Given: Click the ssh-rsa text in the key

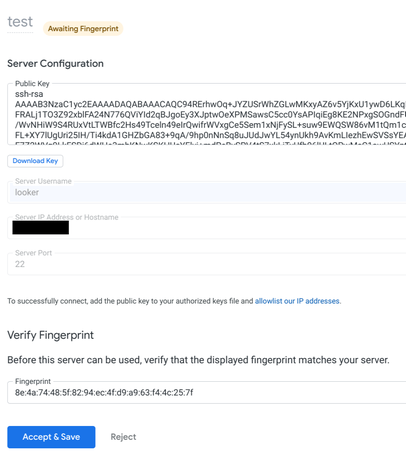Looking at the screenshot, I should [29, 94].
